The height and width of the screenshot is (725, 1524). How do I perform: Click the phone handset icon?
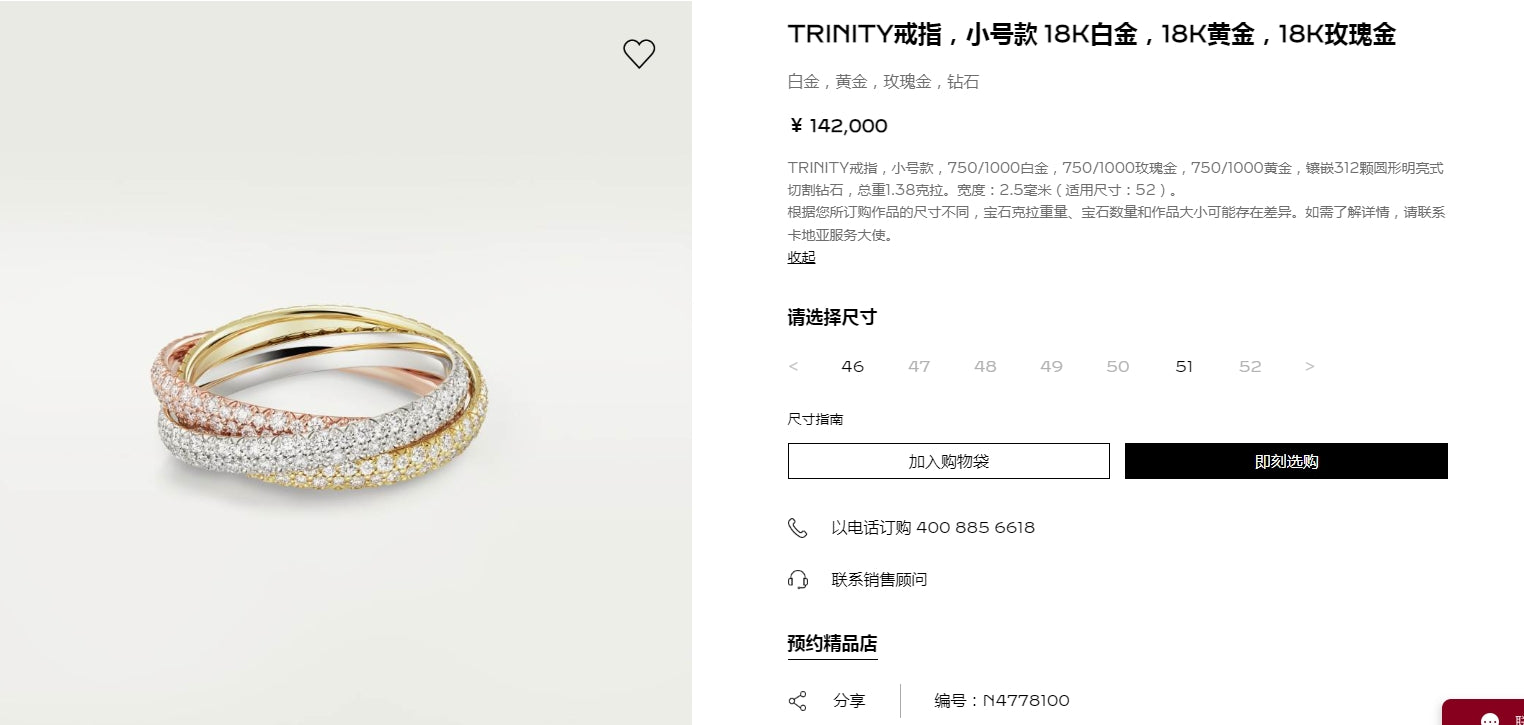797,528
